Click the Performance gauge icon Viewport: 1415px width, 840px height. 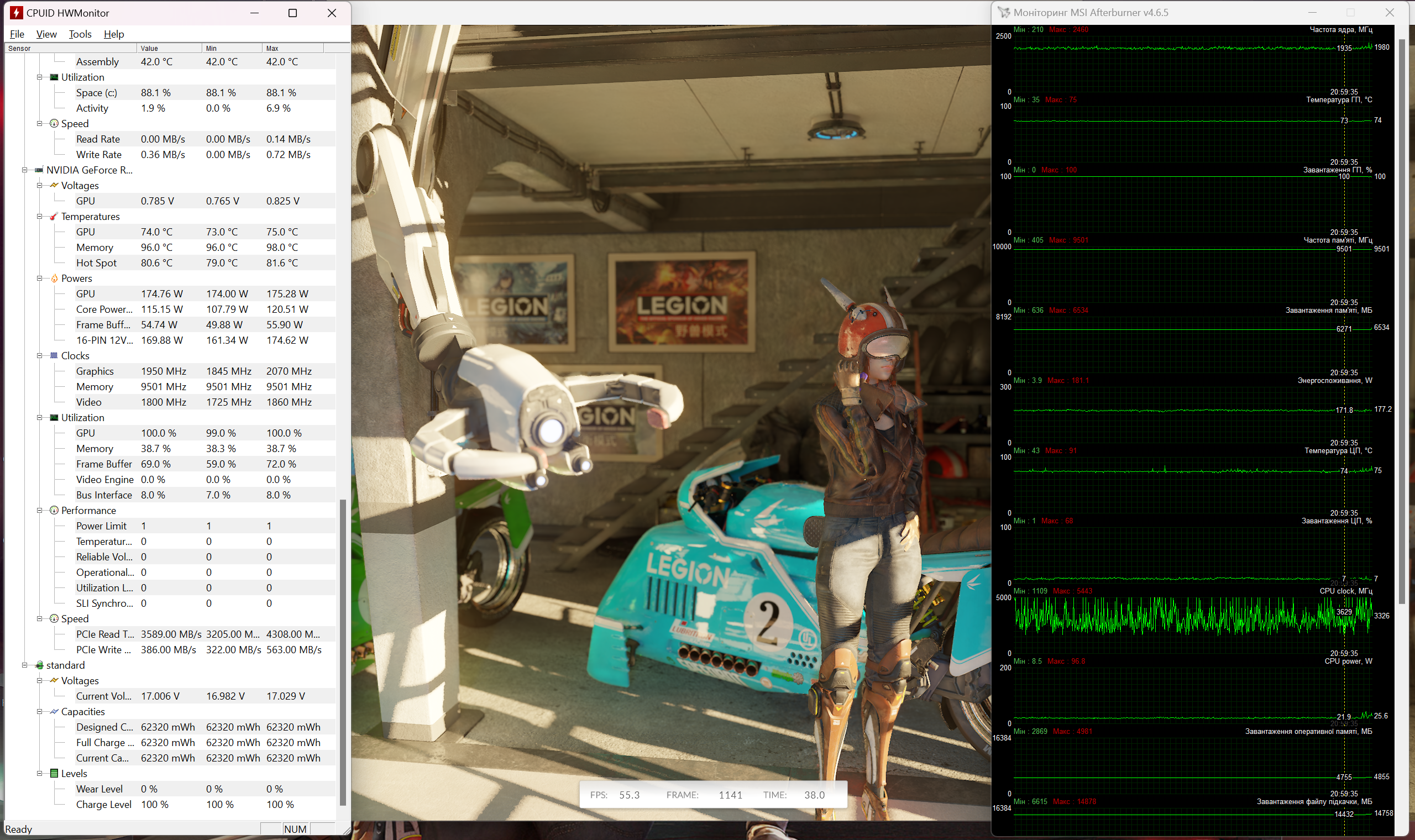pos(54,510)
